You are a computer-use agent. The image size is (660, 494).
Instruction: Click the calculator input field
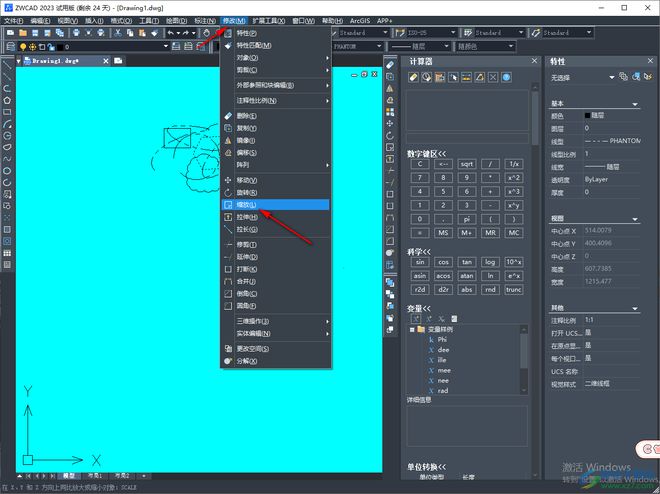pyautogui.click(x=467, y=139)
